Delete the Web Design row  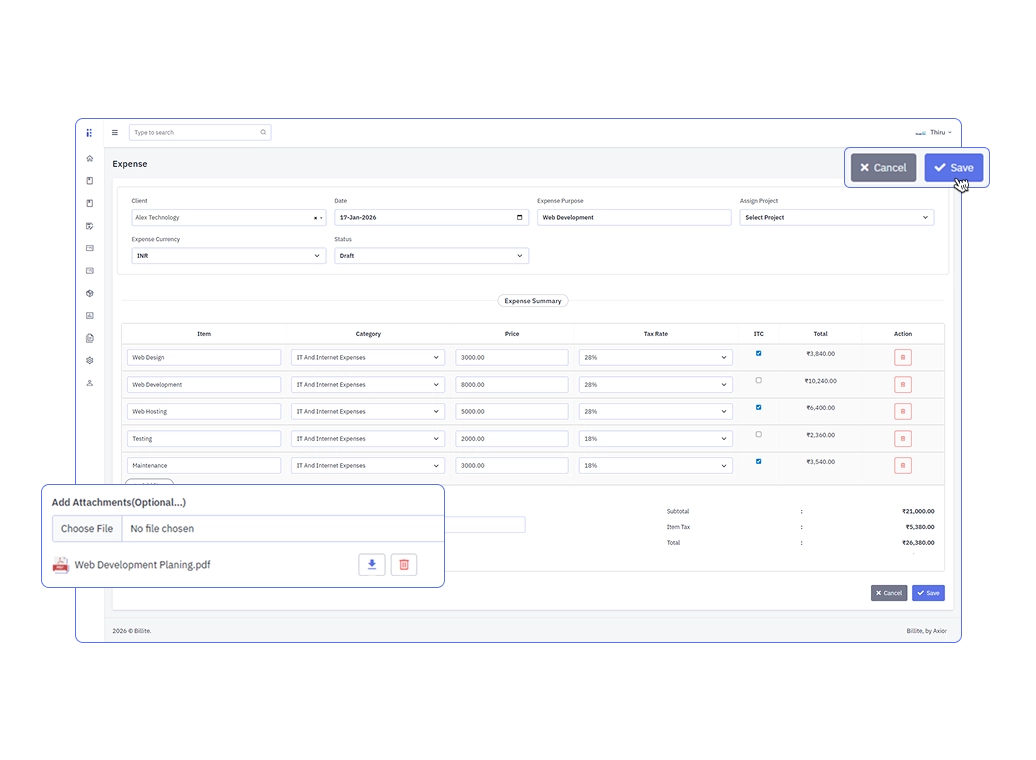tap(903, 358)
